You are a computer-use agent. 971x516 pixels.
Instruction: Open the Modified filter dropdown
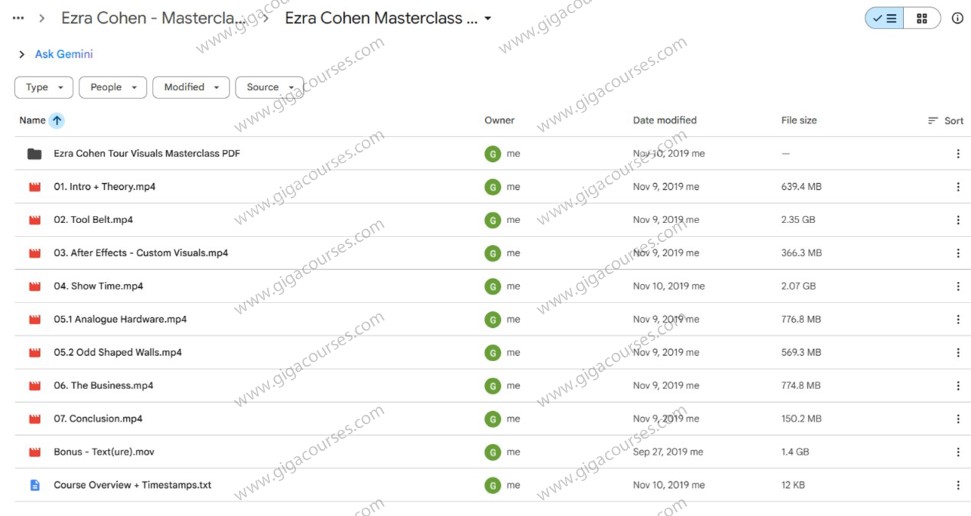click(x=191, y=87)
